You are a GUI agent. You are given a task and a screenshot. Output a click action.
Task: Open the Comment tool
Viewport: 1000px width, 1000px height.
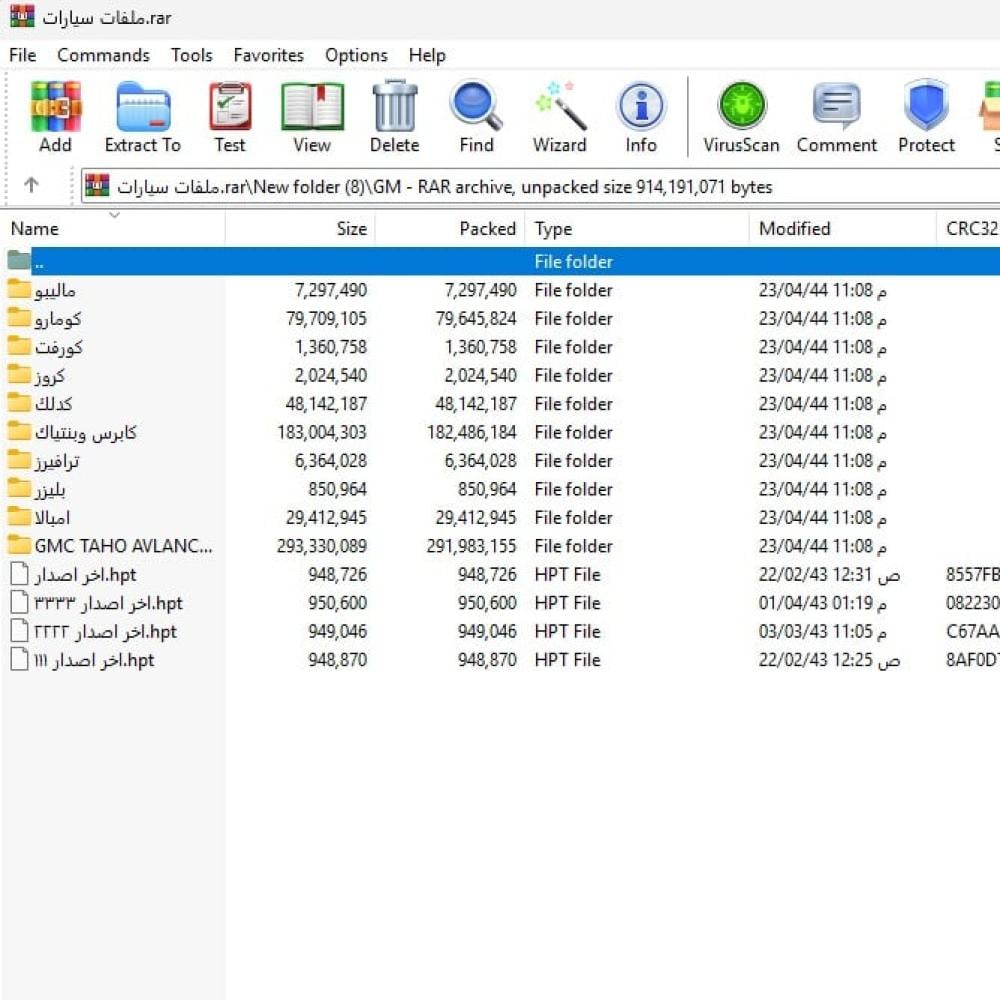point(836,108)
